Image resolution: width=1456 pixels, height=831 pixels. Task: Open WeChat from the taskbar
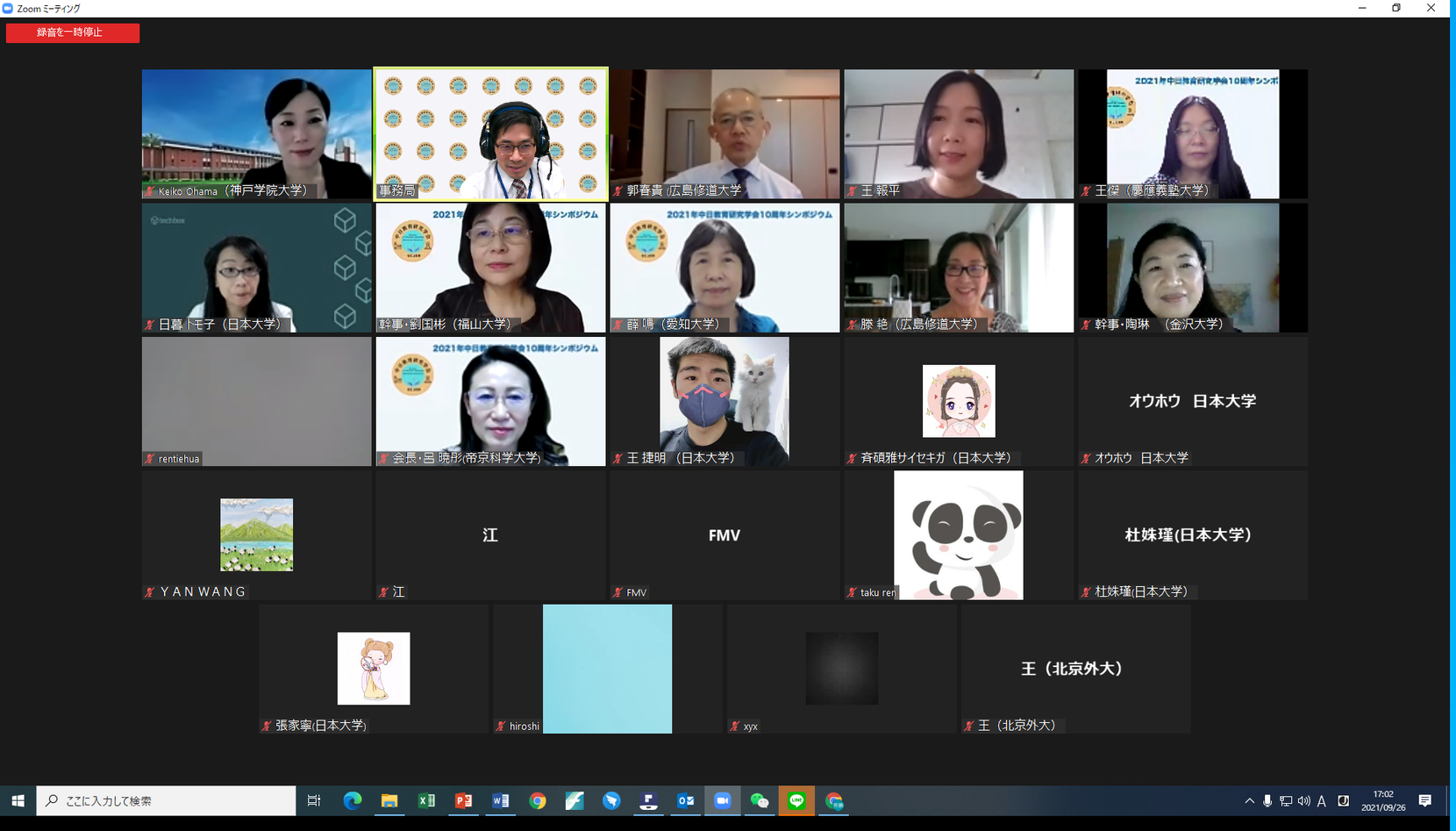point(760,800)
